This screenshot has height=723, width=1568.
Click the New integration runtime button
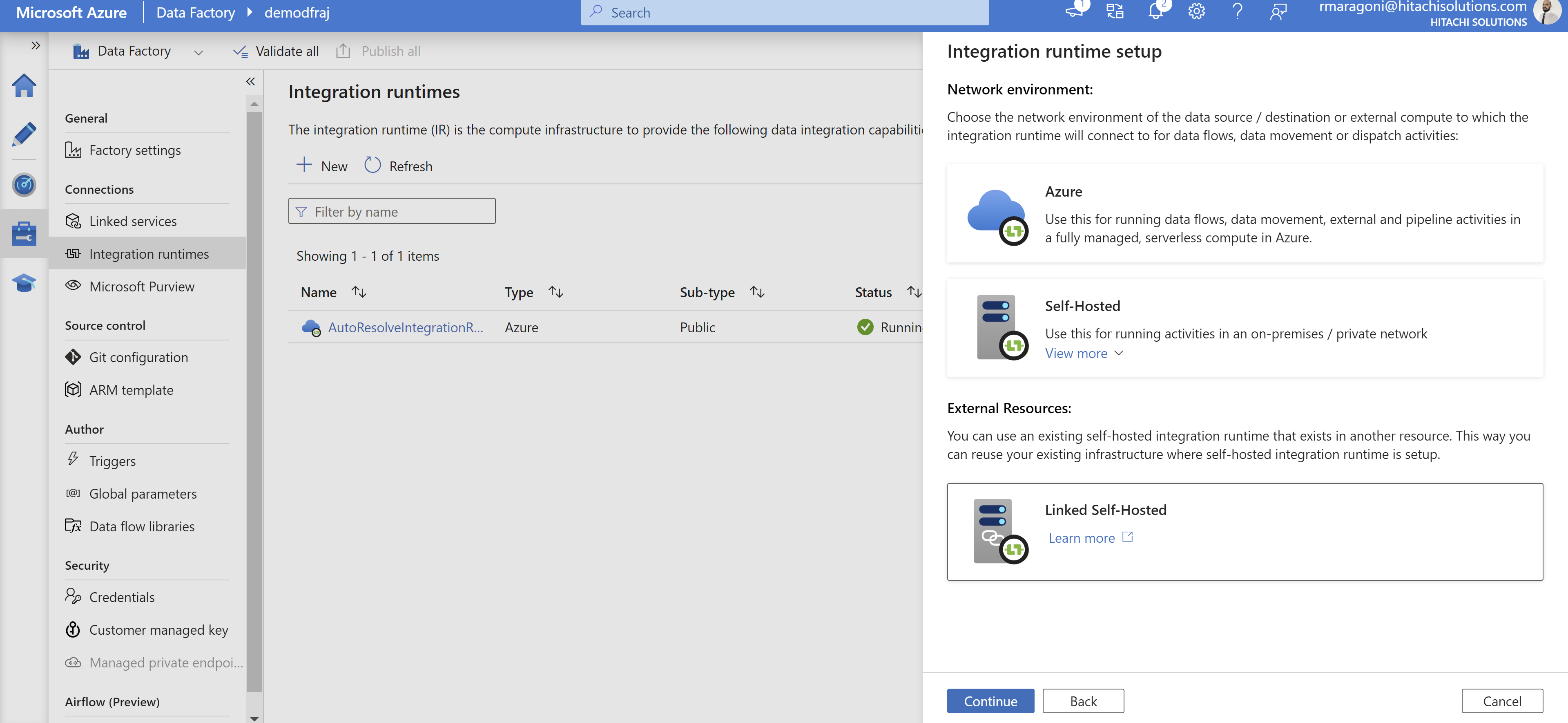[321, 166]
